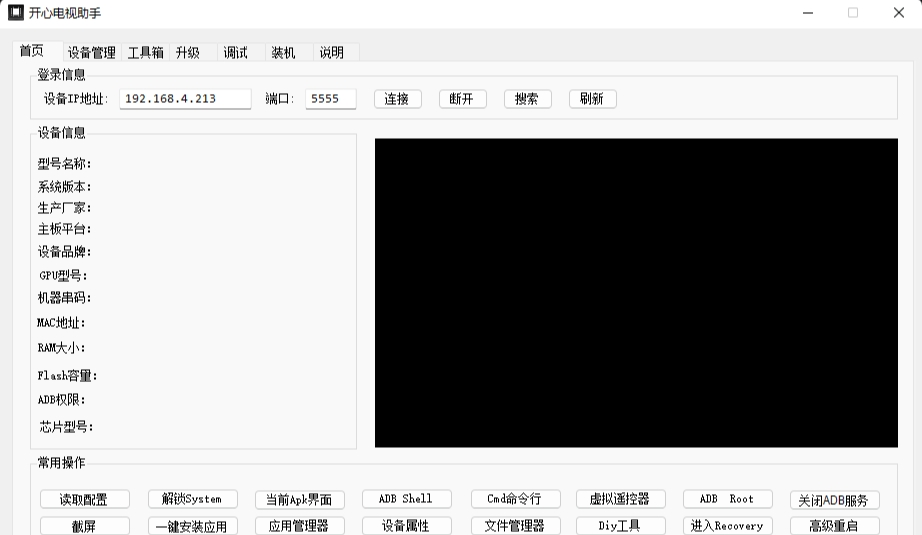The width and height of the screenshot is (922, 535).
Task: Click the black device screen preview
Action: click(x=636, y=293)
